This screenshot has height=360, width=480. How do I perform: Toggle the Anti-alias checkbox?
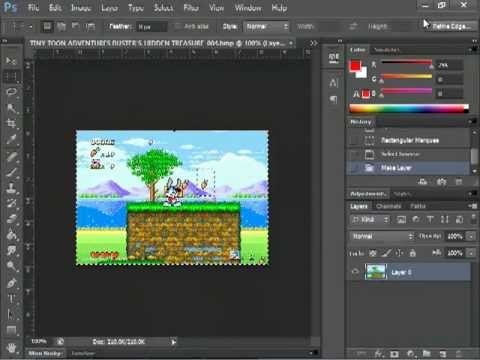[x=178, y=26]
